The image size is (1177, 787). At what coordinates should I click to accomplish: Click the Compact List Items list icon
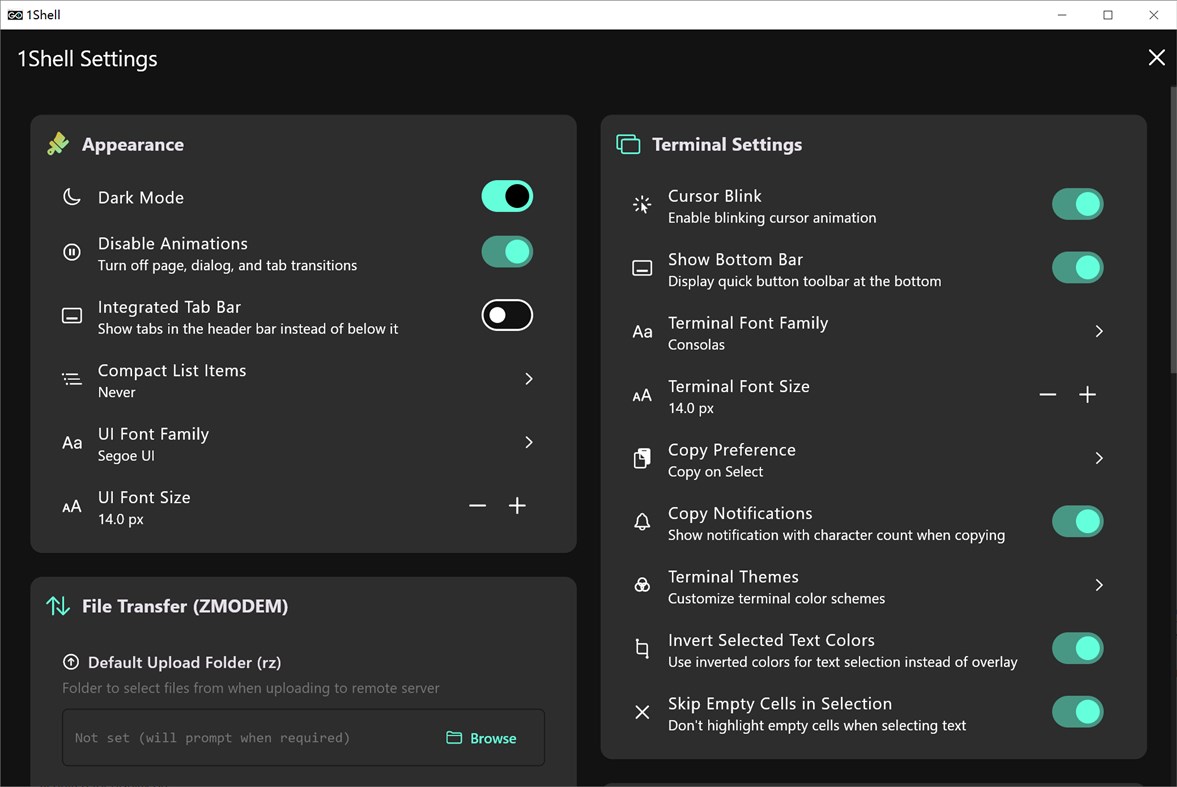71,379
